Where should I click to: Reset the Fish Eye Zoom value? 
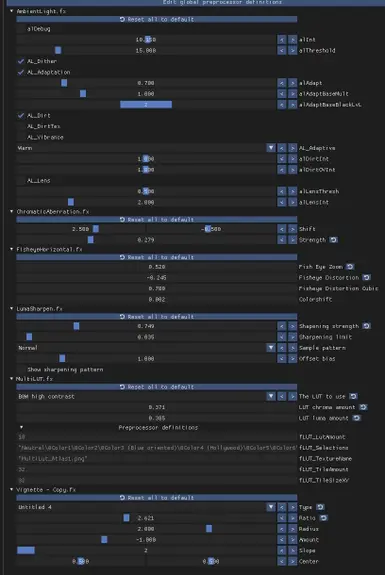[350, 267]
